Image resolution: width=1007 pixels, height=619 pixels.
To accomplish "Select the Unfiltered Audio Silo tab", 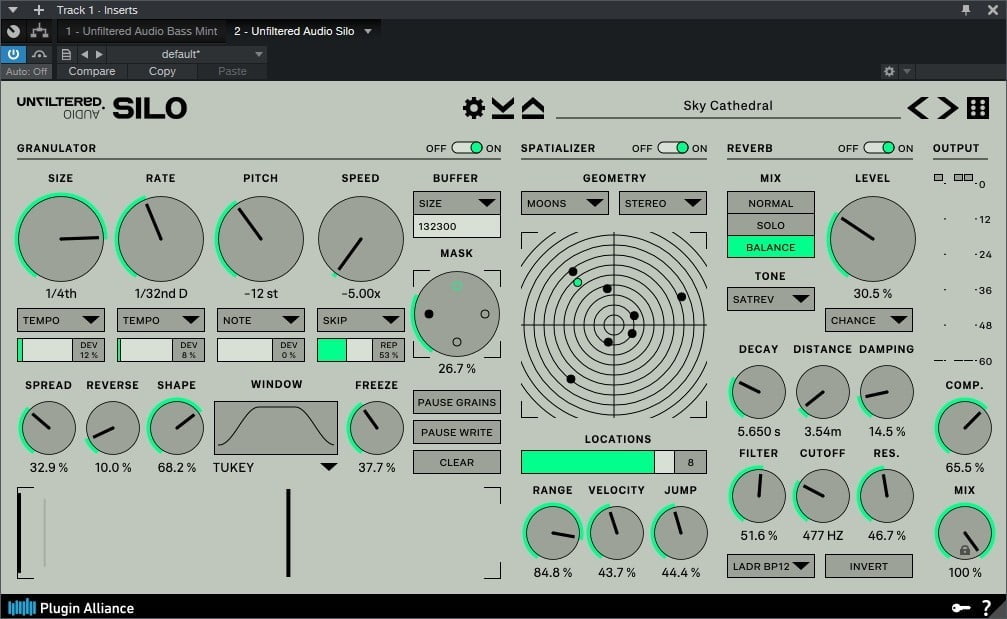I will [294, 31].
